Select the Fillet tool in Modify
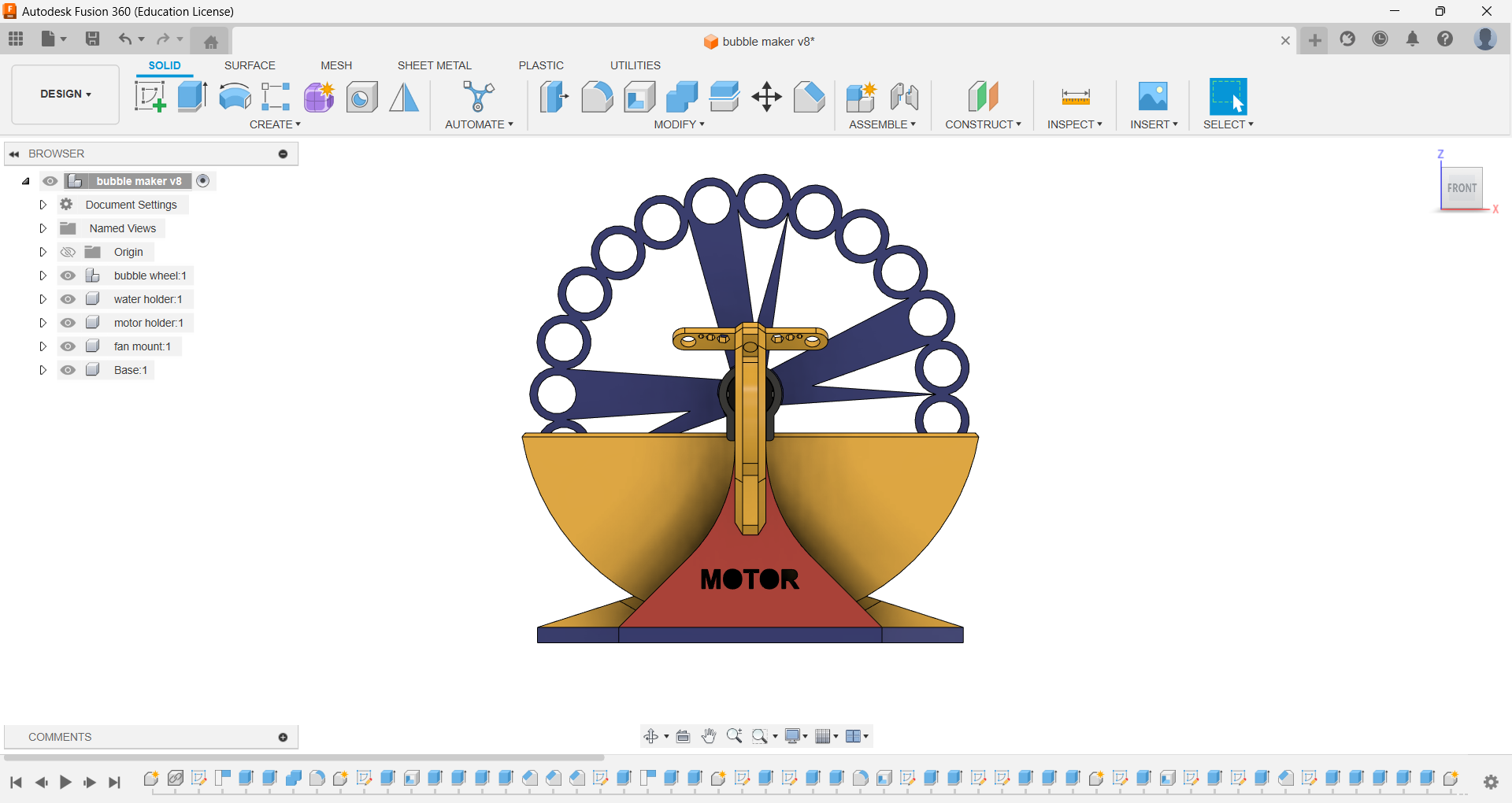 (x=597, y=96)
